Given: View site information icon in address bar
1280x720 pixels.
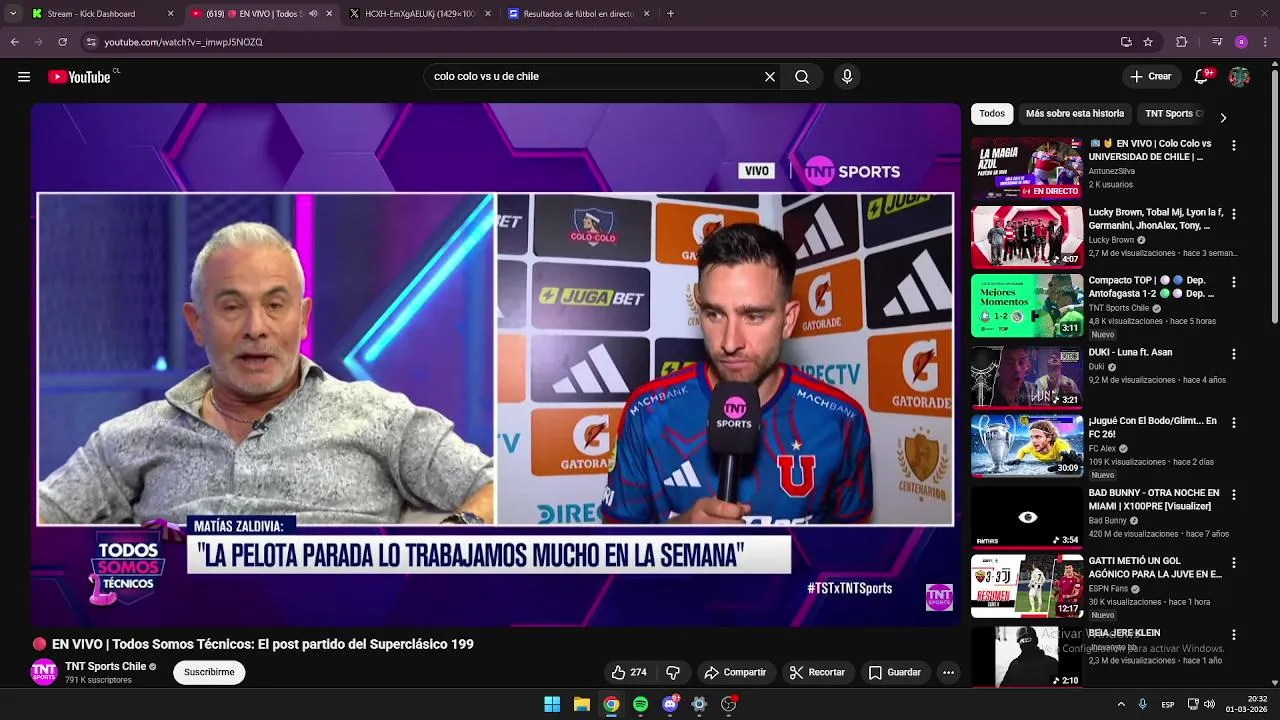Looking at the screenshot, I should point(91,42).
